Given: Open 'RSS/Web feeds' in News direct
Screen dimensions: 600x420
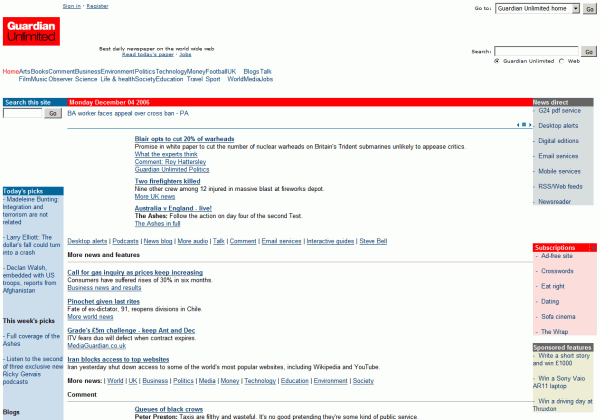Looking at the screenshot, I should click(560, 187).
